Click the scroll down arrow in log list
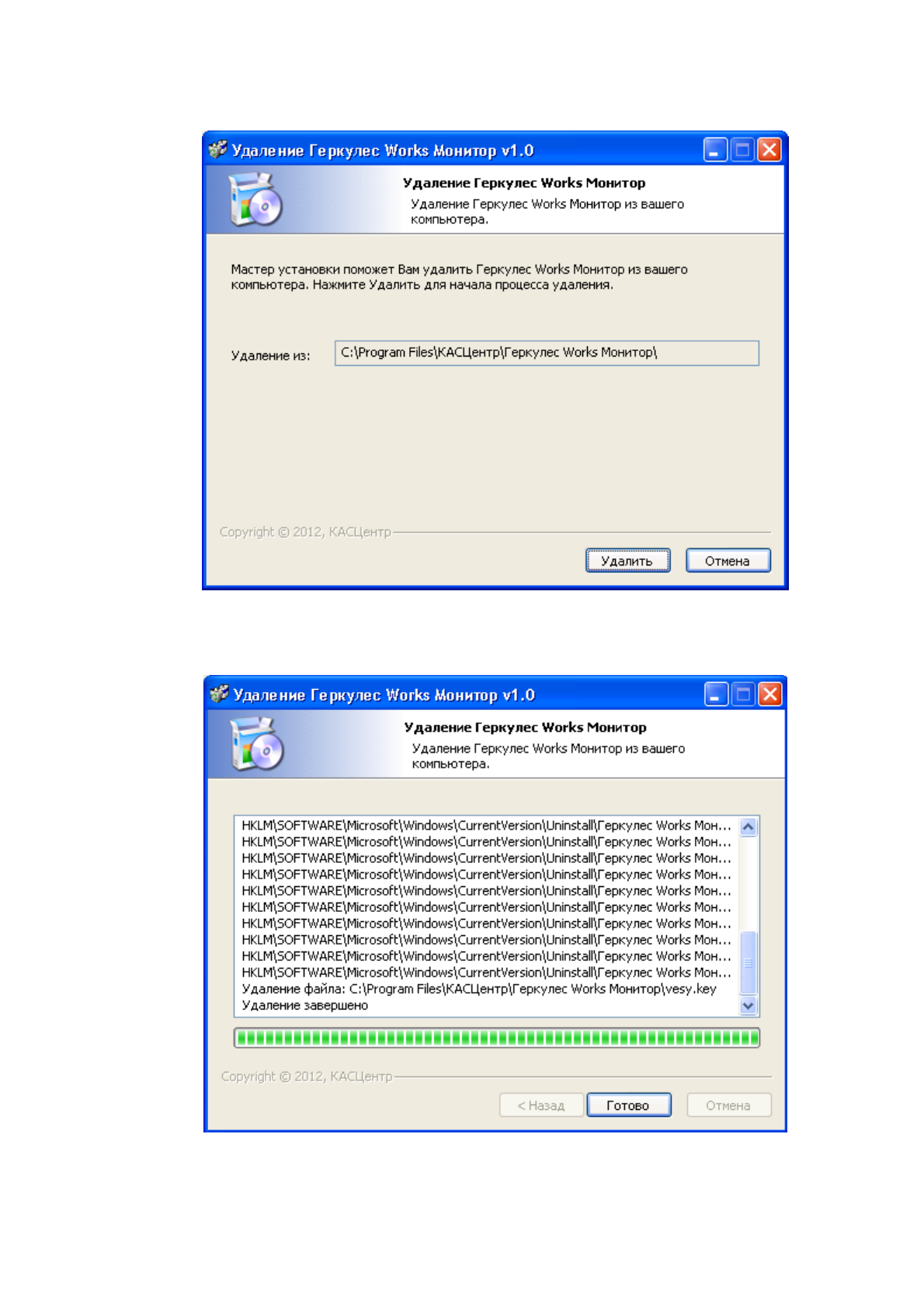 (749, 1006)
